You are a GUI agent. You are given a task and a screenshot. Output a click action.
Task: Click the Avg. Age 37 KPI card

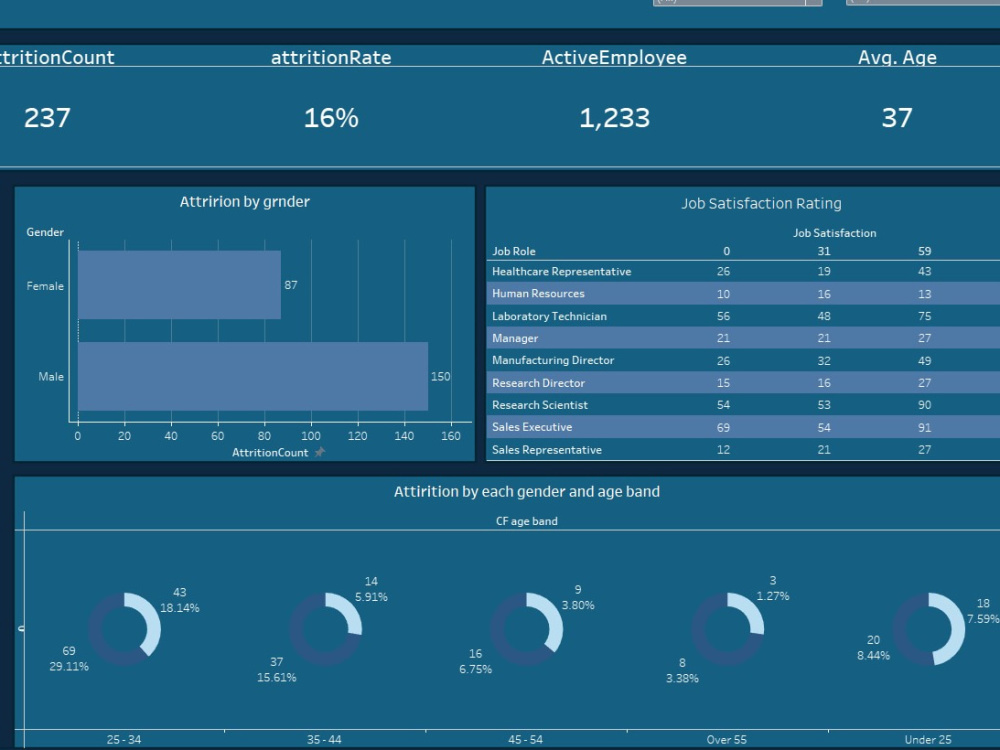[x=898, y=118]
